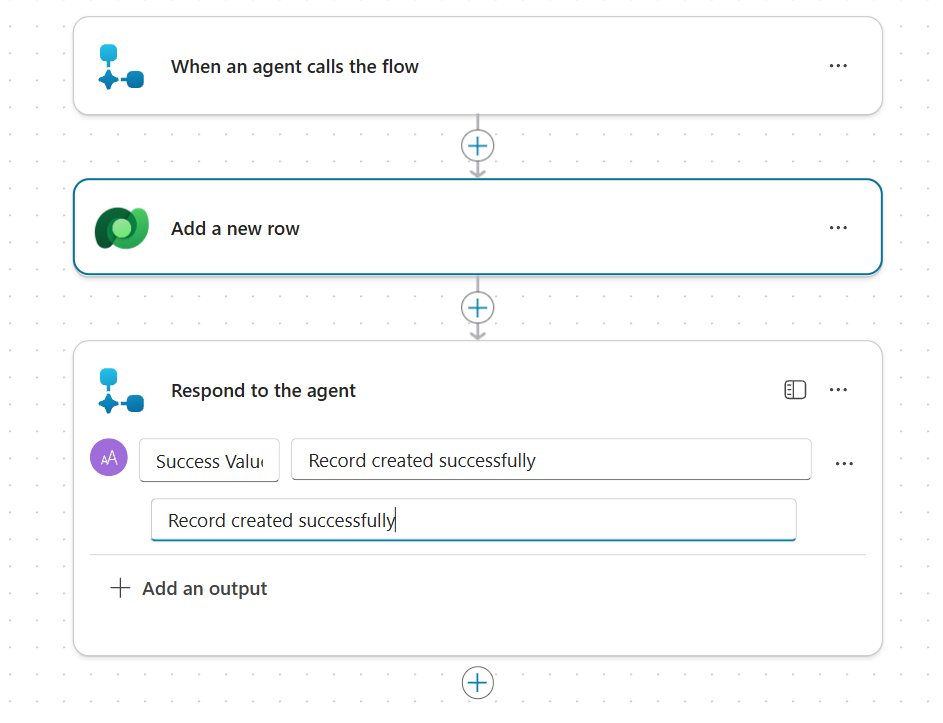
Task: Click the purple text-type output icon
Action: point(109,457)
